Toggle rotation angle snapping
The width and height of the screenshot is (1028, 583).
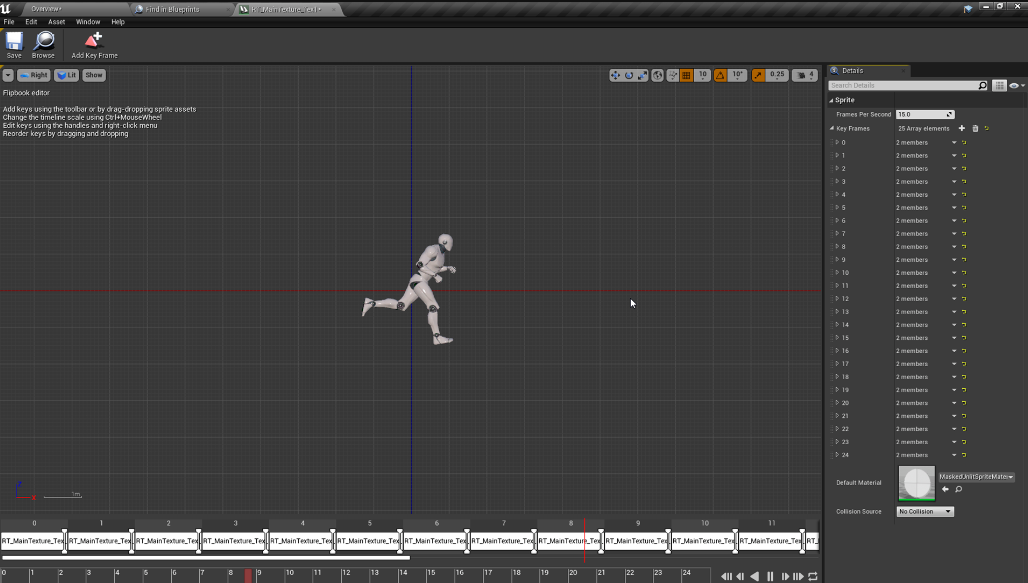[x=720, y=75]
